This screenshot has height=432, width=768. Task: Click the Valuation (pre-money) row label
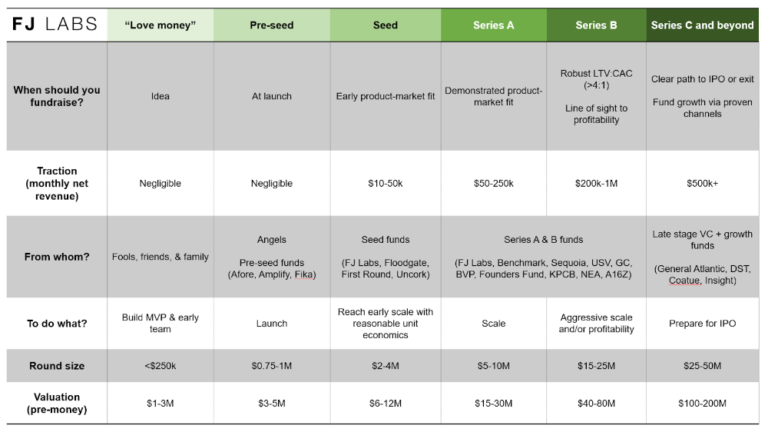pos(55,405)
